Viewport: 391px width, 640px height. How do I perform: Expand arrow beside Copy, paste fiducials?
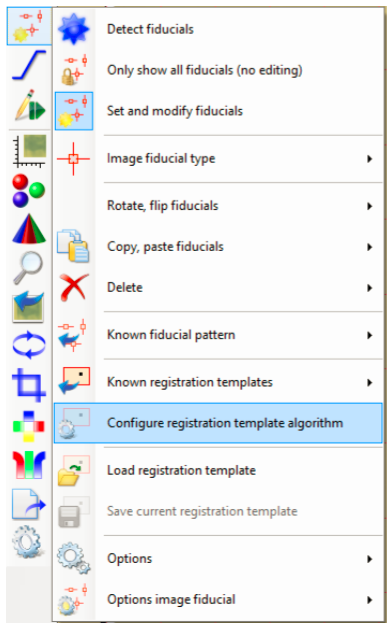click(369, 247)
